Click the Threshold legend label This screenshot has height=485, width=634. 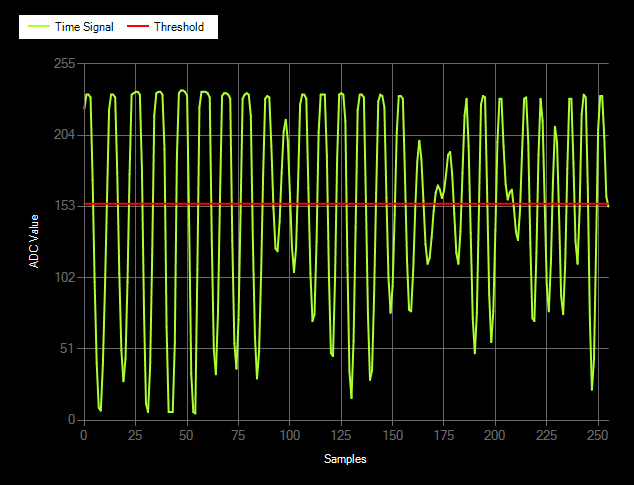178,27
